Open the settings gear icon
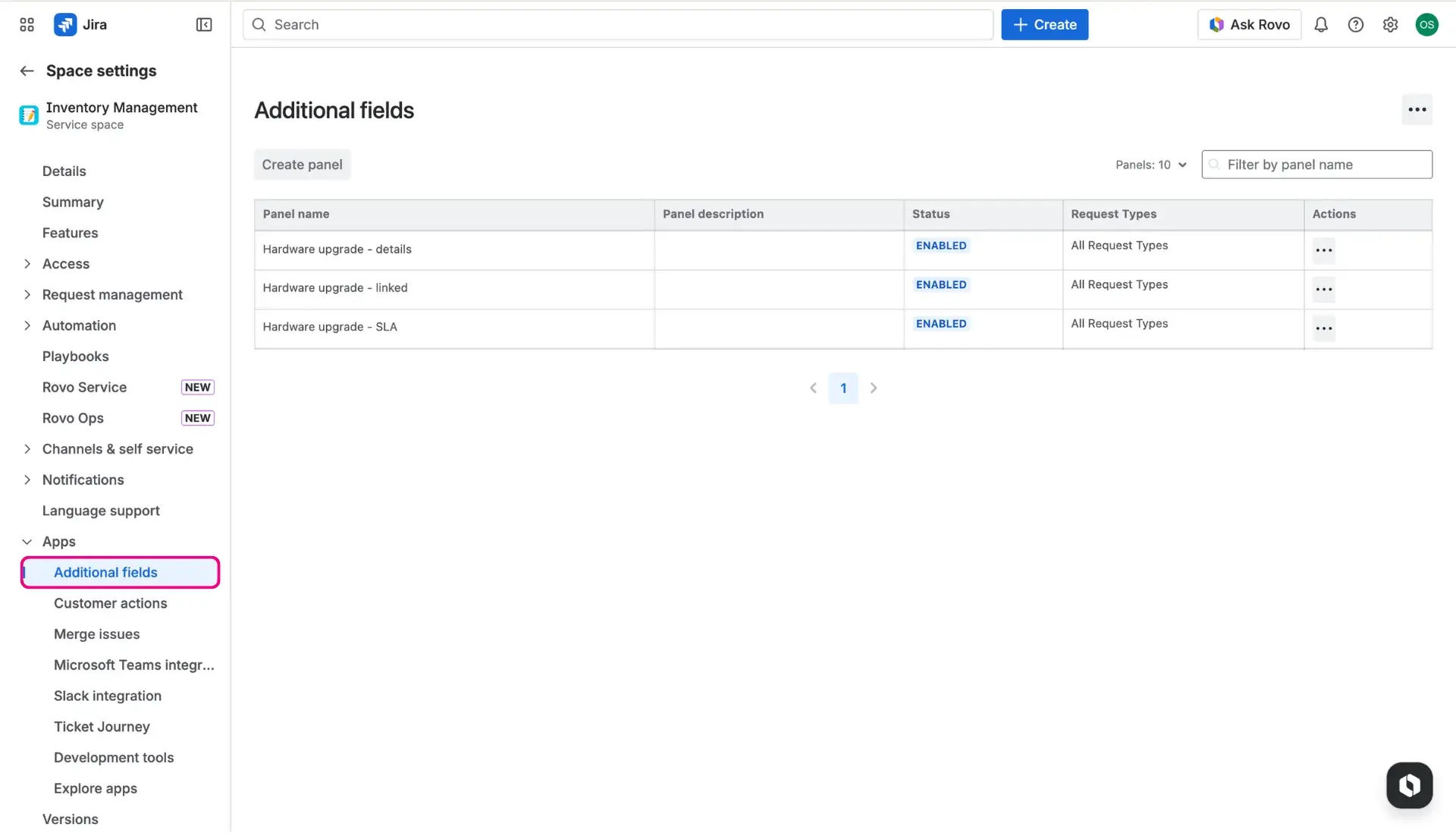 [x=1390, y=24]
